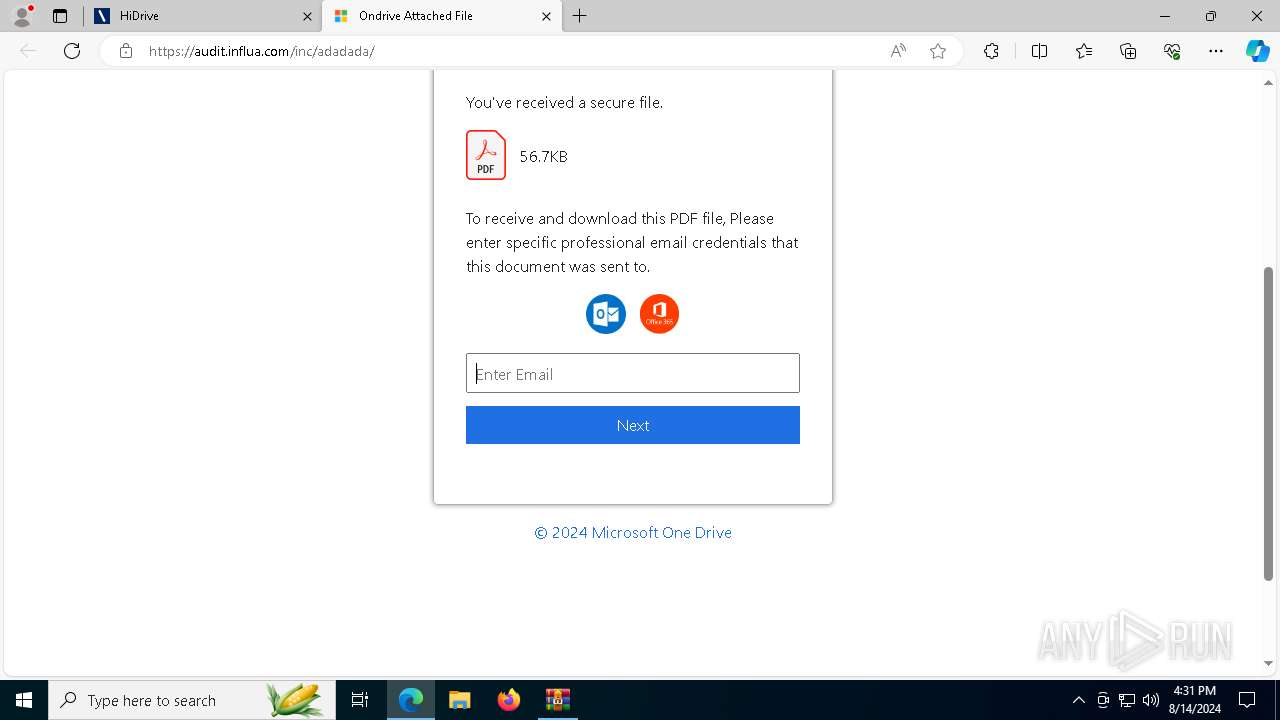Select the Ondrive Attached File tab

click(440, 16)
